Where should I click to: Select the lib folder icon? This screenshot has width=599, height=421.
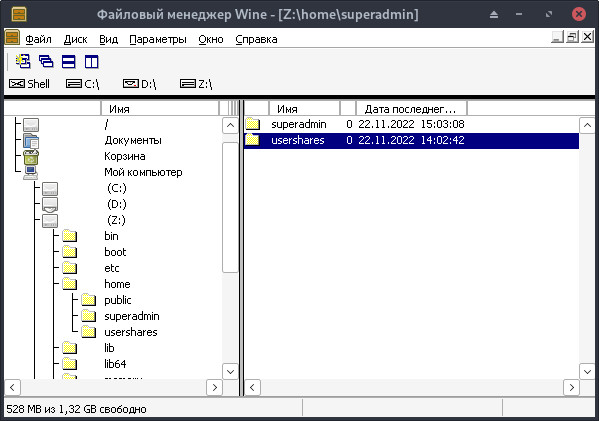[x=70, y=348]
